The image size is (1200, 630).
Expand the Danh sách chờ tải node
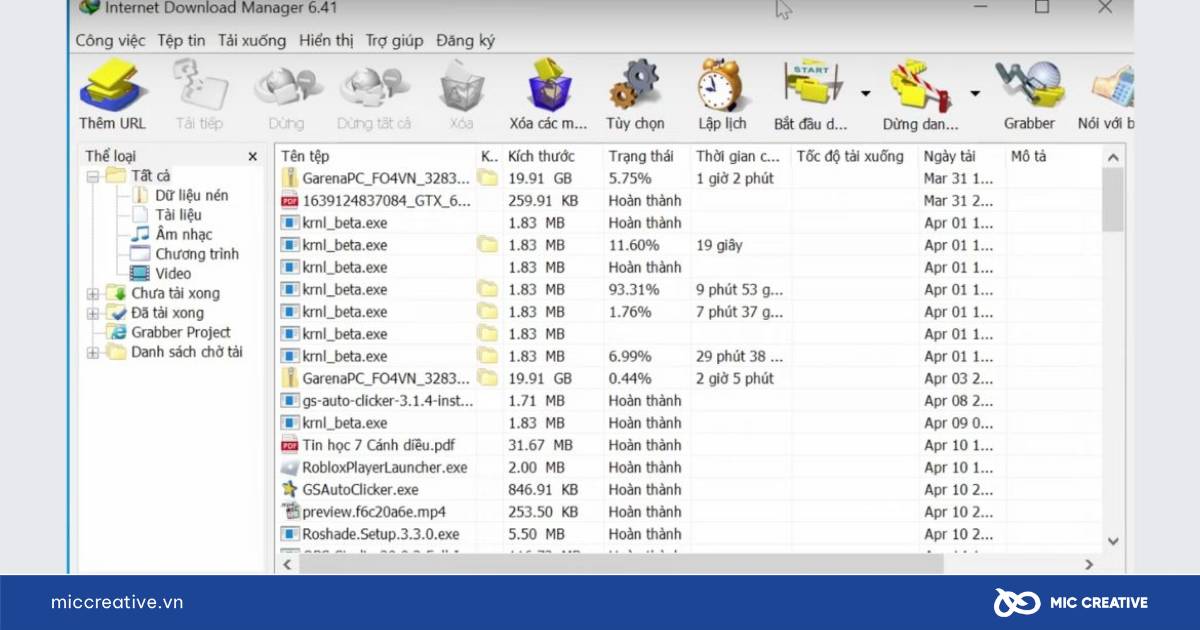coord(93,352)
